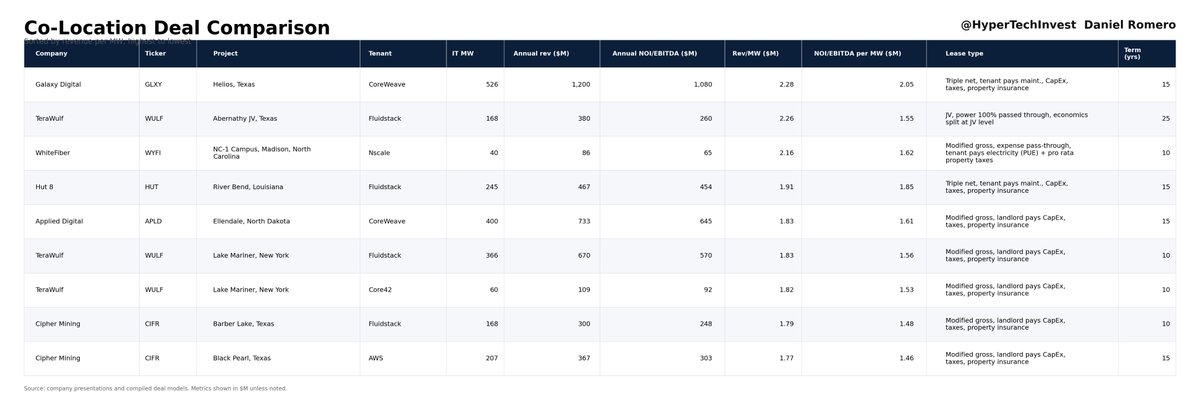Click the "HUT" ticker cell
This screenshot has height=400, width=1200.
(x=151, y=187)
